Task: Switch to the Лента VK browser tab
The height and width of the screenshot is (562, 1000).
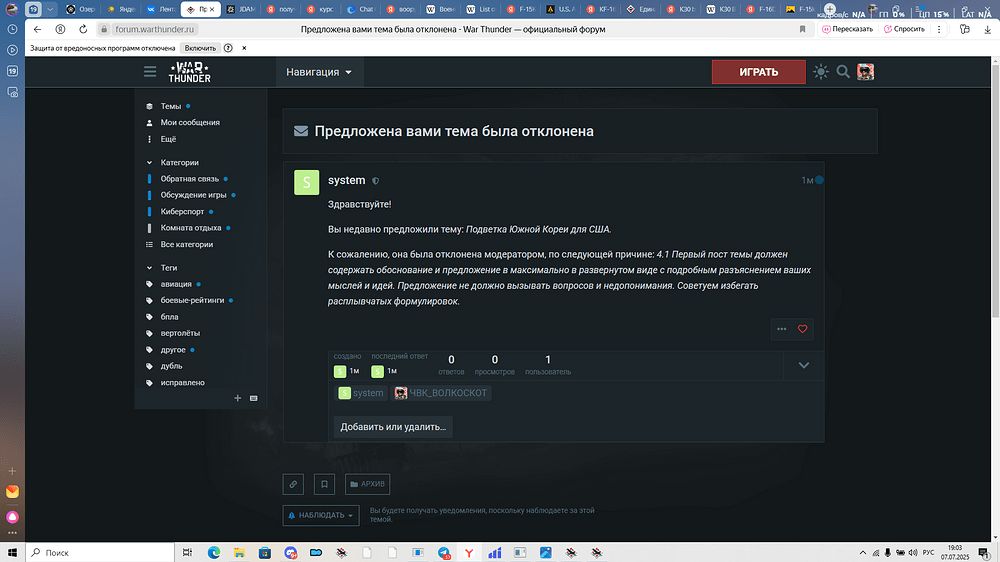Action: [x=161, y=9]
